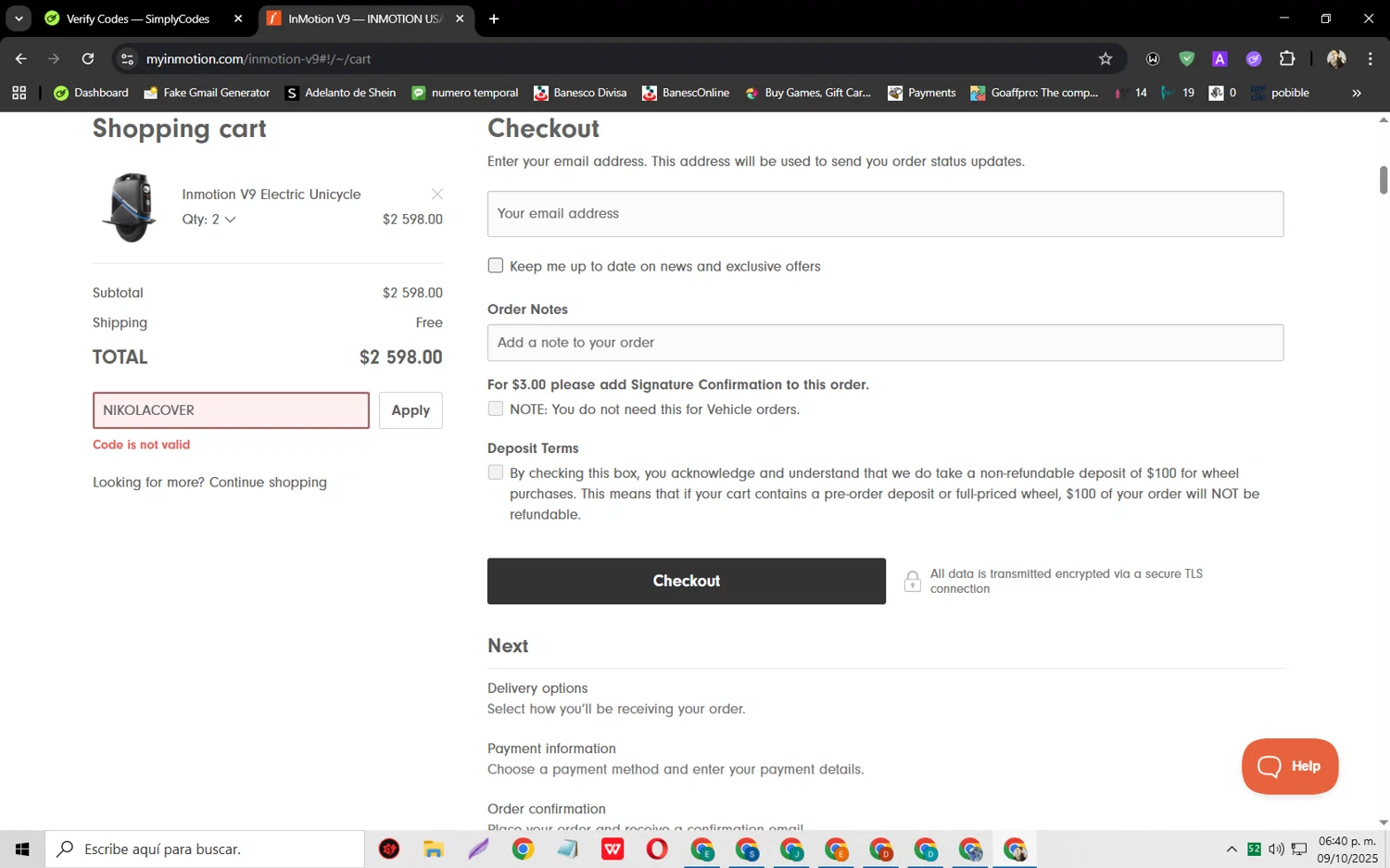This screenshot has height=868, width=1390.
Task: Follow the Continue shopping link
Action: coord(268,483)
